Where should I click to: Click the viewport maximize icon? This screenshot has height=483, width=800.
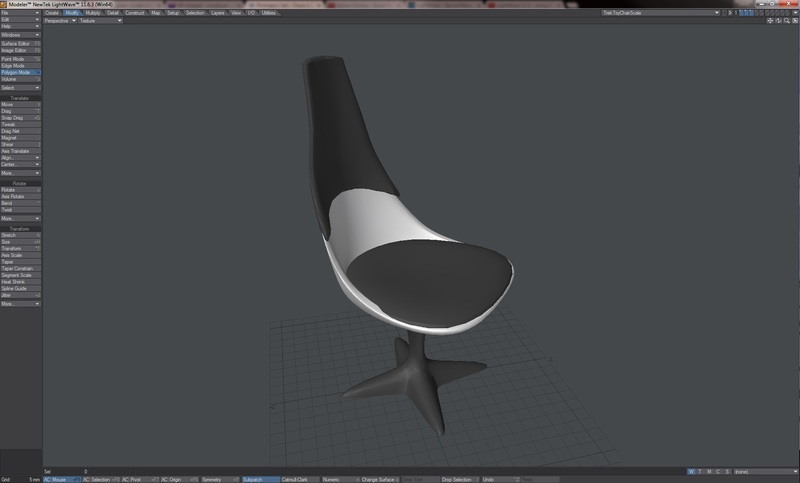794,21
